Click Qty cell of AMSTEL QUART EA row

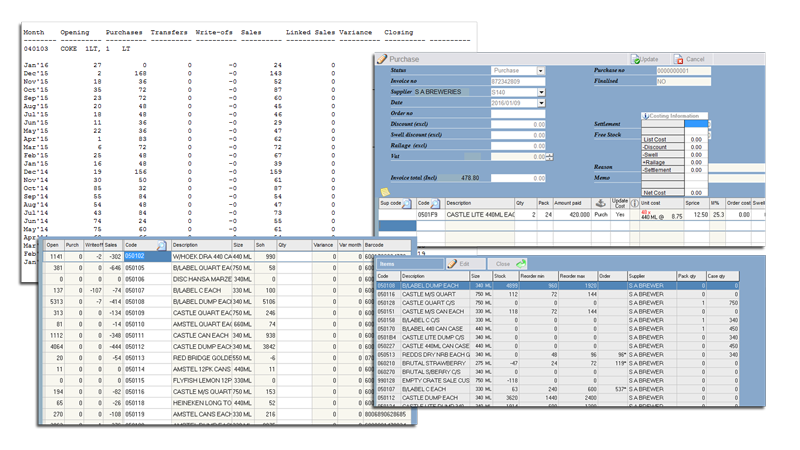tap(294, 324)
